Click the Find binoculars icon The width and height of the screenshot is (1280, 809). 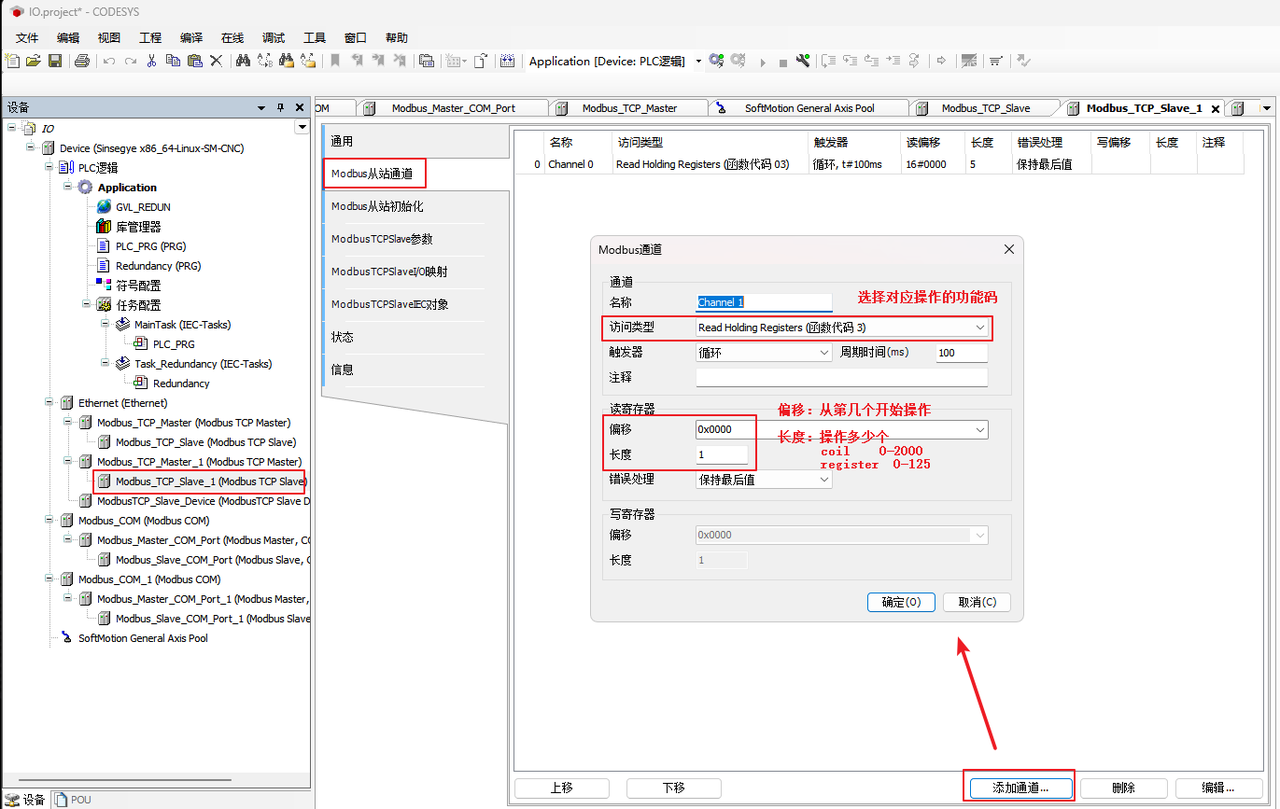[x=242, y=61]
